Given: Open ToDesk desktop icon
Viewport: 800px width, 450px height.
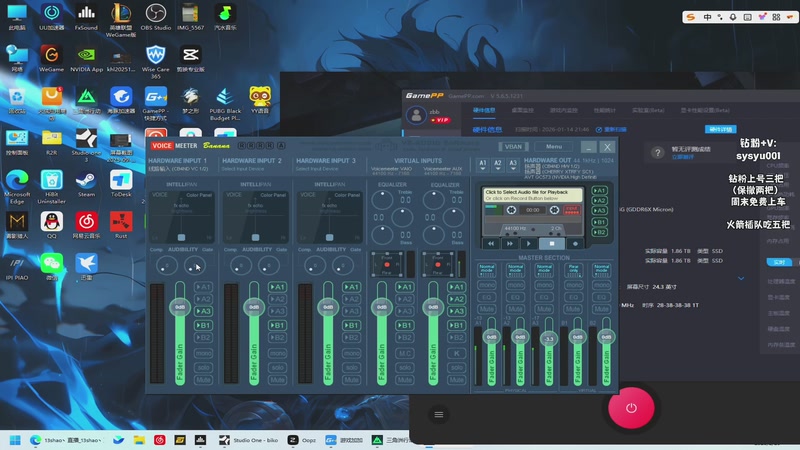Looking at the screenshot, I should (x=121, y=184).
